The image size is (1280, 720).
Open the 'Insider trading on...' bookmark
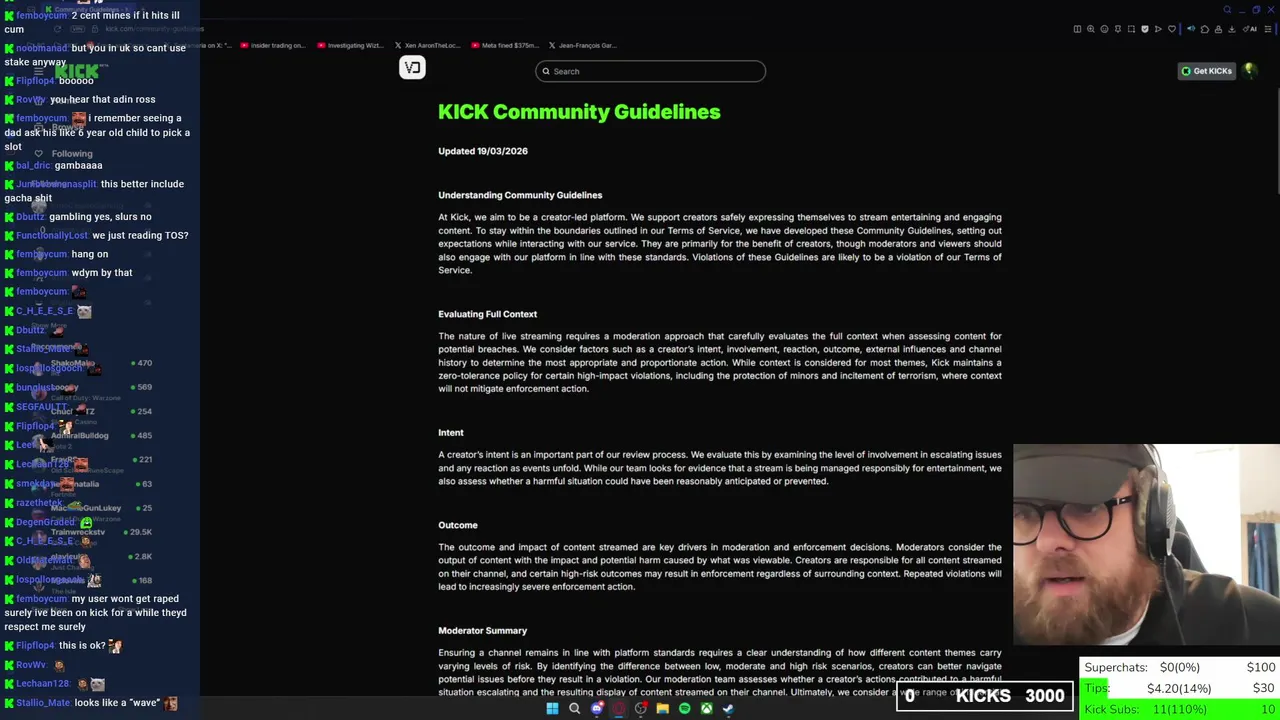coord(271,45)
